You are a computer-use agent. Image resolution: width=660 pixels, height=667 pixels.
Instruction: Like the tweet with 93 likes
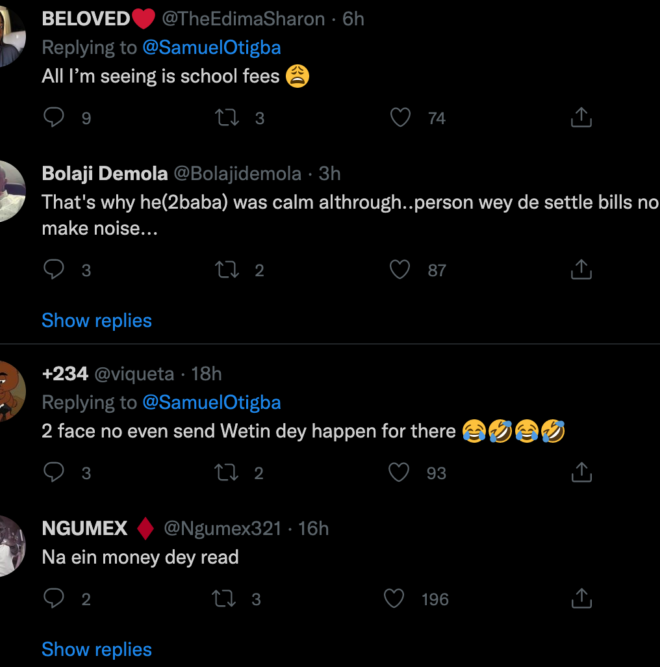pyautogui.click(x=400, y=473)
